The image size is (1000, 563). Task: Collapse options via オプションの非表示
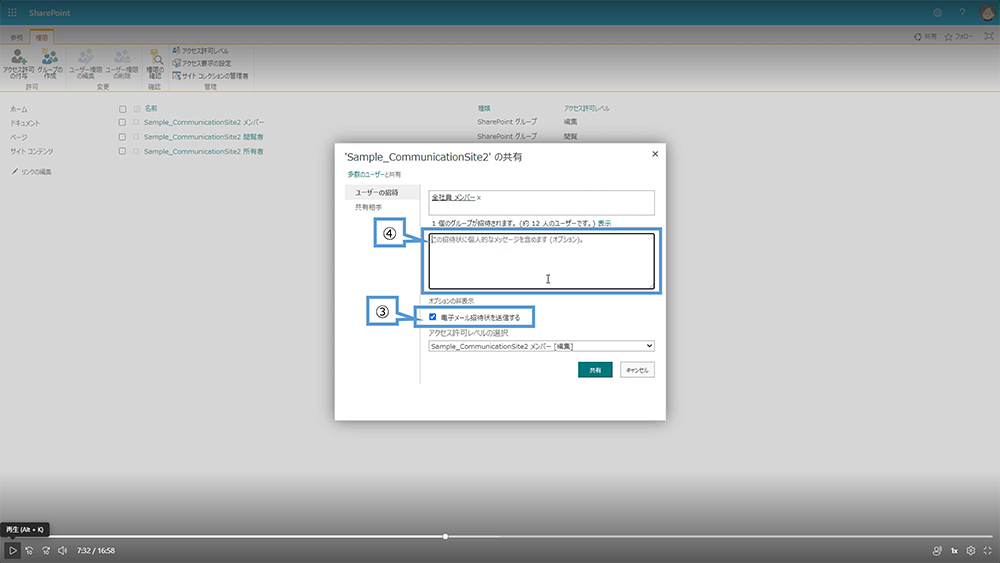[451, 301]
